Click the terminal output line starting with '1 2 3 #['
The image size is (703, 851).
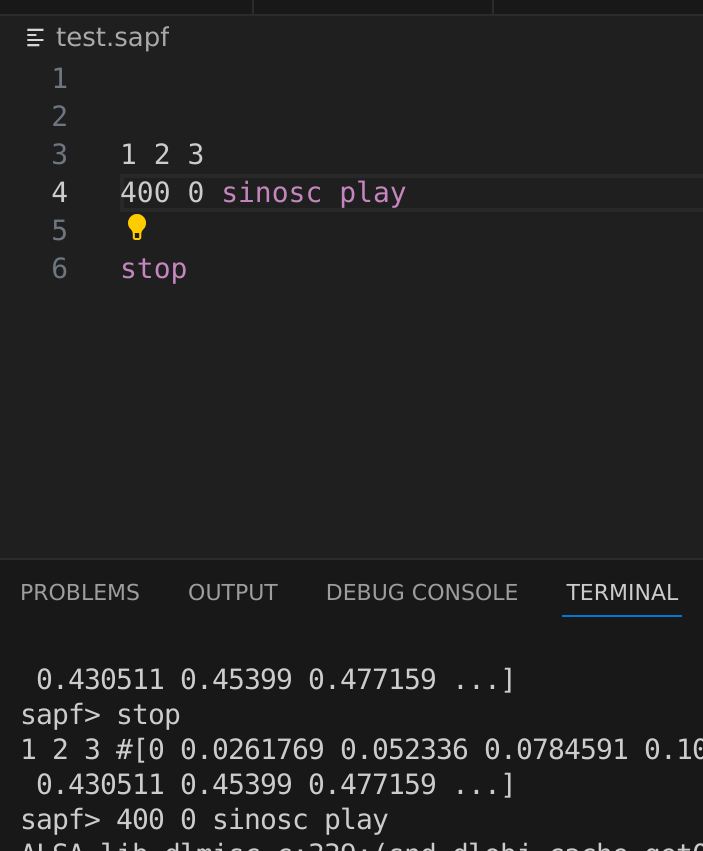tap(300, 750)
